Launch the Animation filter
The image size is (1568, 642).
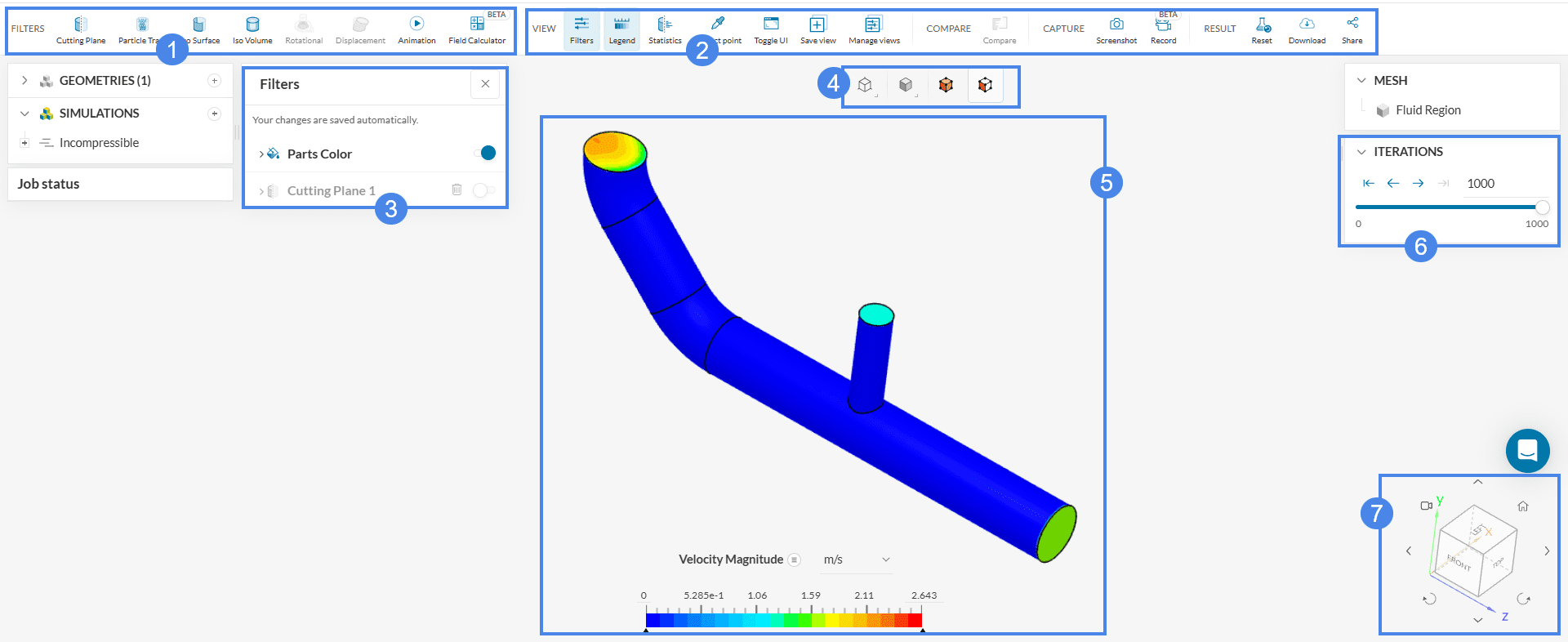(x=416, y=30)
